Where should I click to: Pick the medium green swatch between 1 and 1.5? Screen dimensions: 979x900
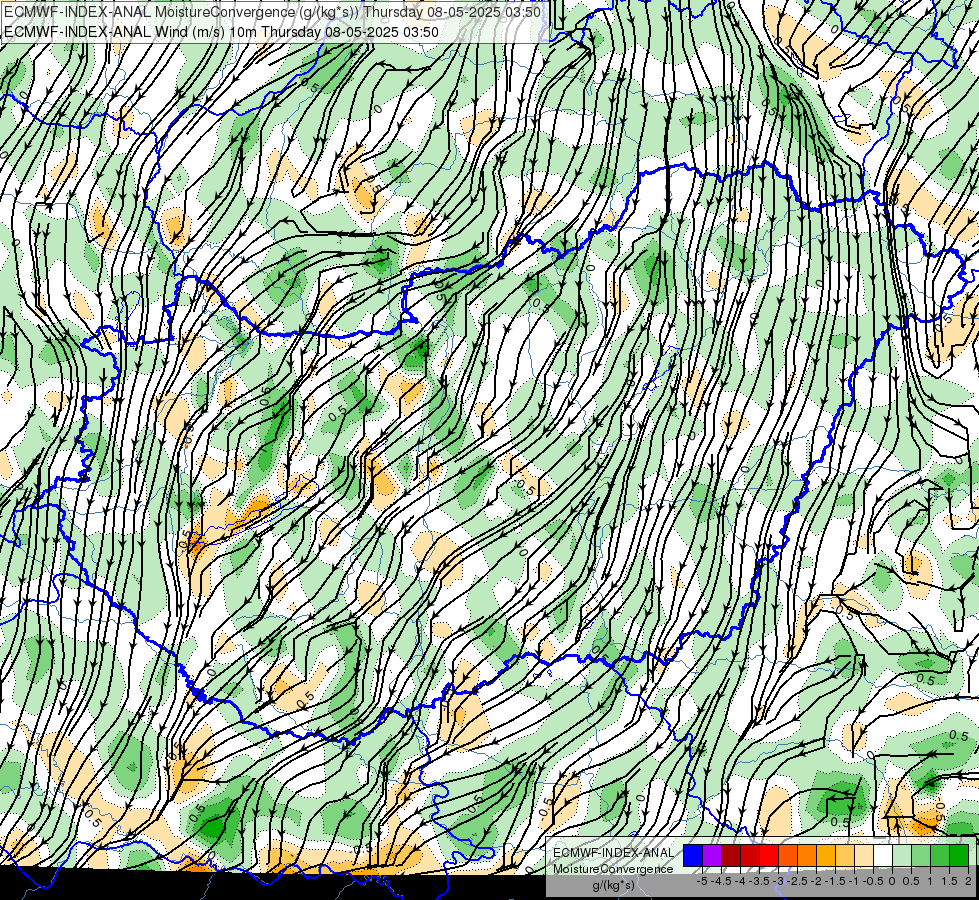tap(940, 856)
